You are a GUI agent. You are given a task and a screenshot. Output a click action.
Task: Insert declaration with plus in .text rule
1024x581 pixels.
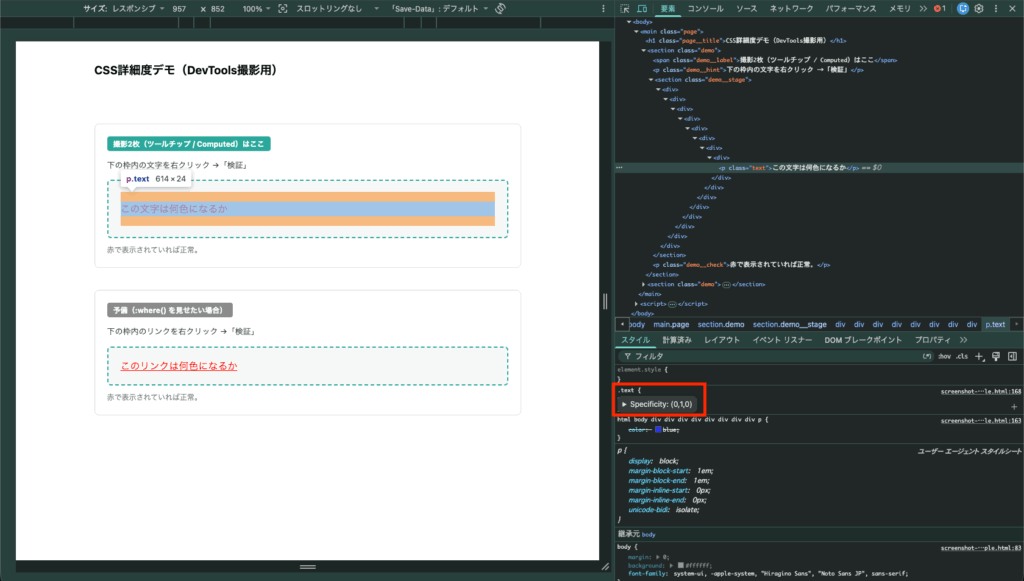click(x=1014, y=407)
